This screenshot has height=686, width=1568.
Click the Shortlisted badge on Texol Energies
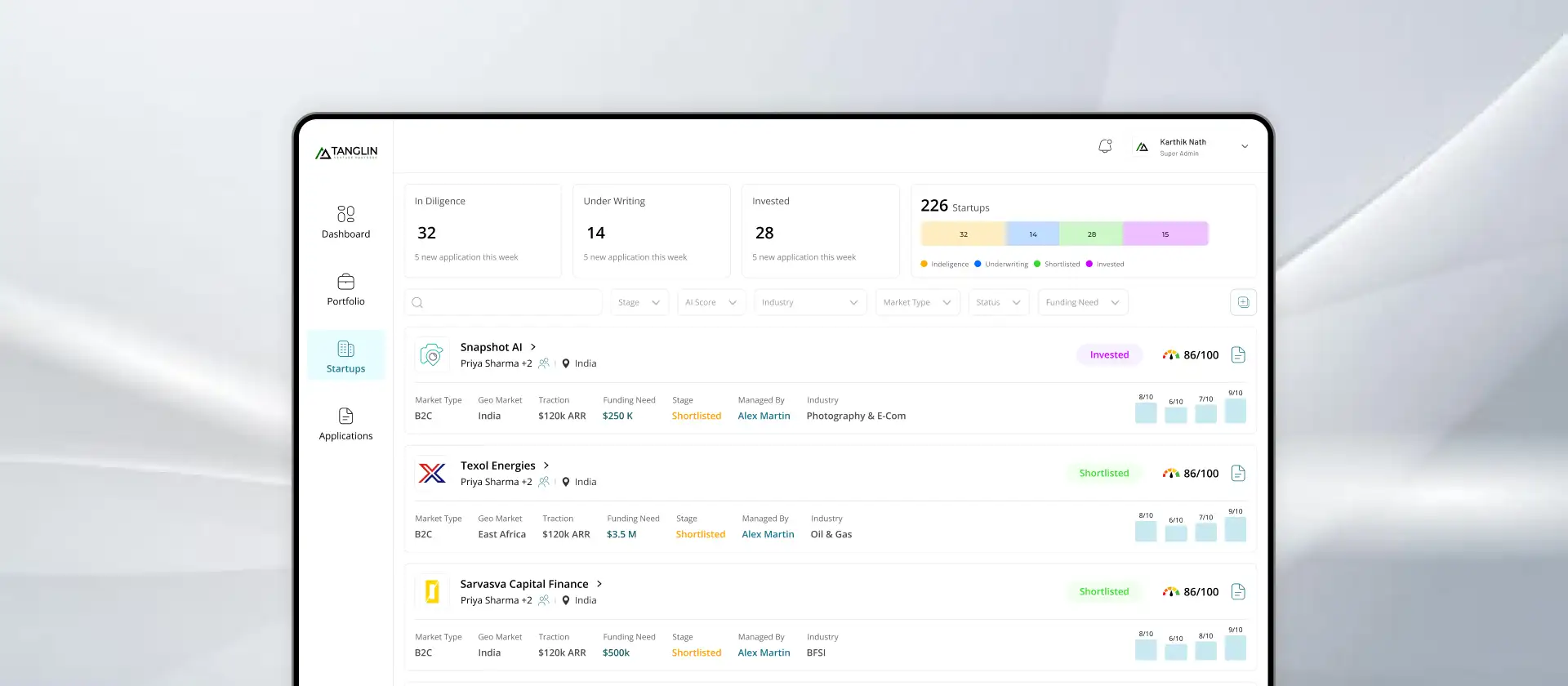(x=1104, y=473)
